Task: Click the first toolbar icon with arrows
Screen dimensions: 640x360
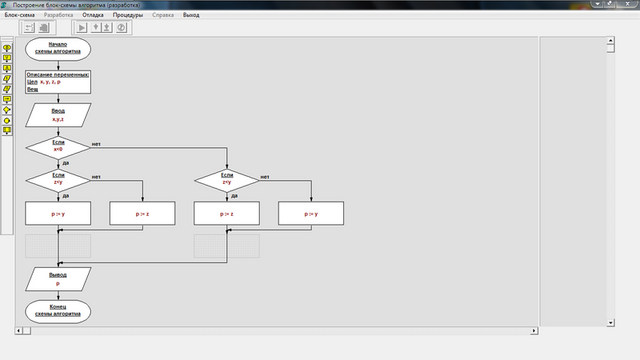Action: coord(29,28)
